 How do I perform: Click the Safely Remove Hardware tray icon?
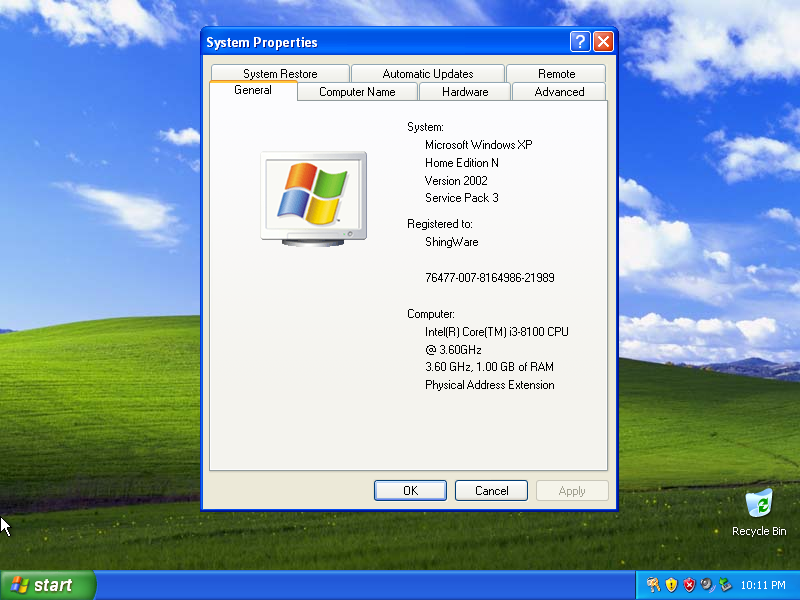click(x=725, y=585)
